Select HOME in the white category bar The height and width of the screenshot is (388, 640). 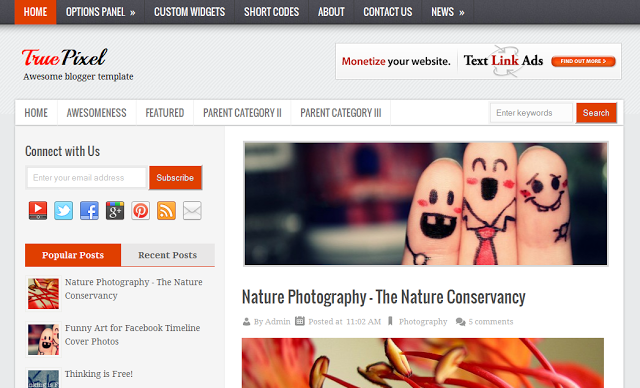click(36, 113)
